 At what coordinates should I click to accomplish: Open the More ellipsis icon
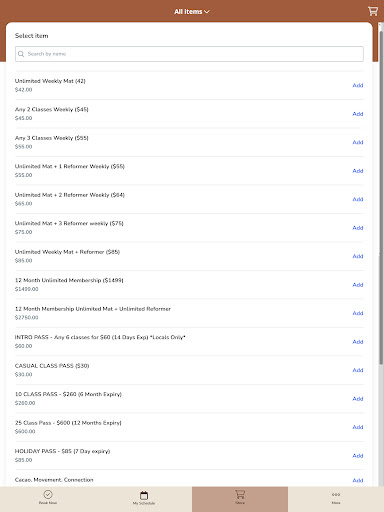click(x=336, y=495)
